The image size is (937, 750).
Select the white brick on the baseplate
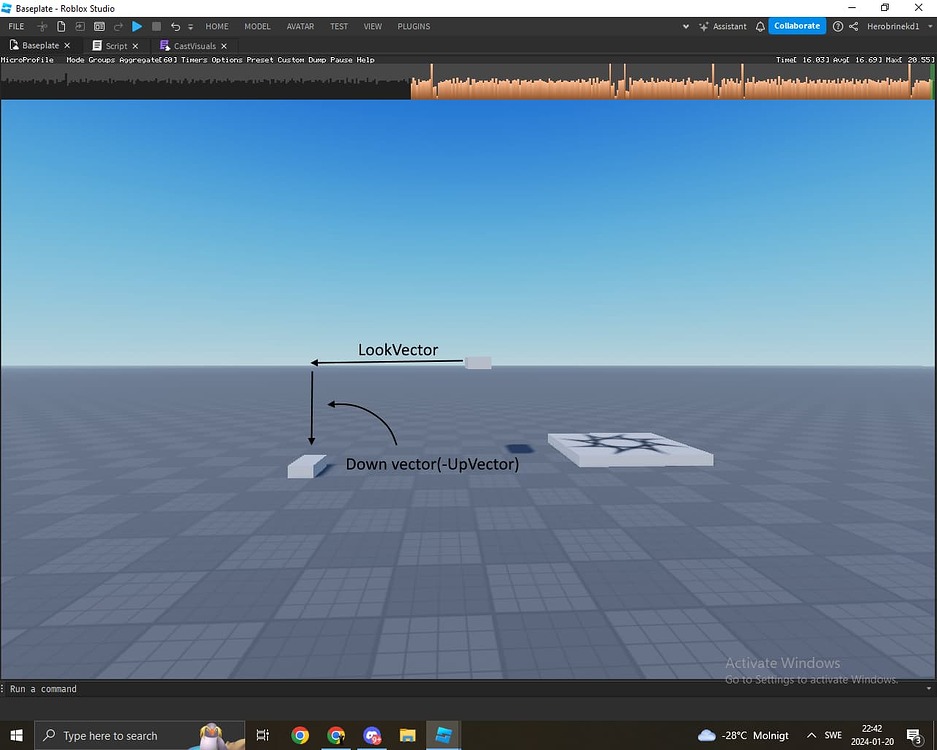tap(307, 466)
